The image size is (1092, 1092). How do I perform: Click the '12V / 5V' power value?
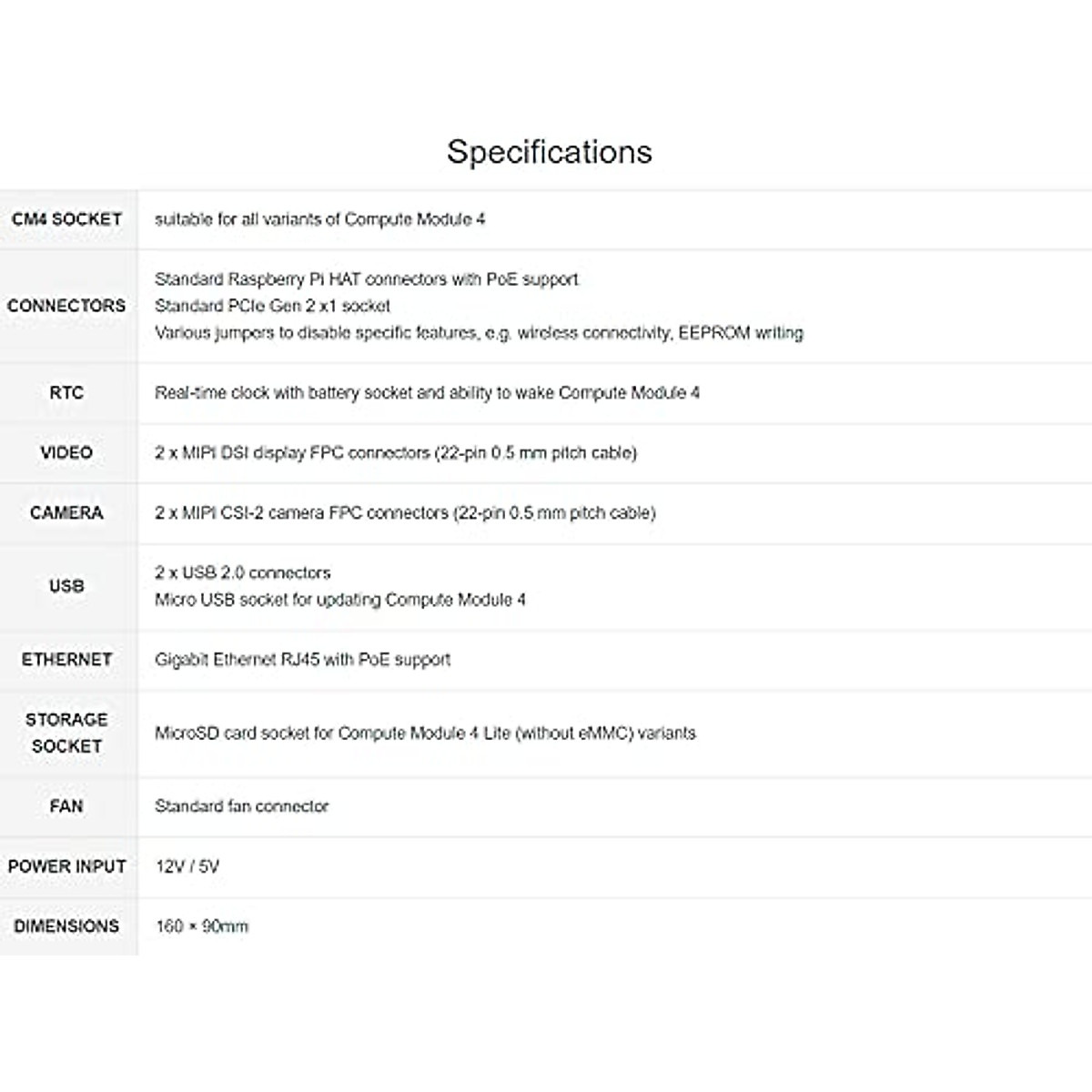pyautogui.click(x=187, y=866)
